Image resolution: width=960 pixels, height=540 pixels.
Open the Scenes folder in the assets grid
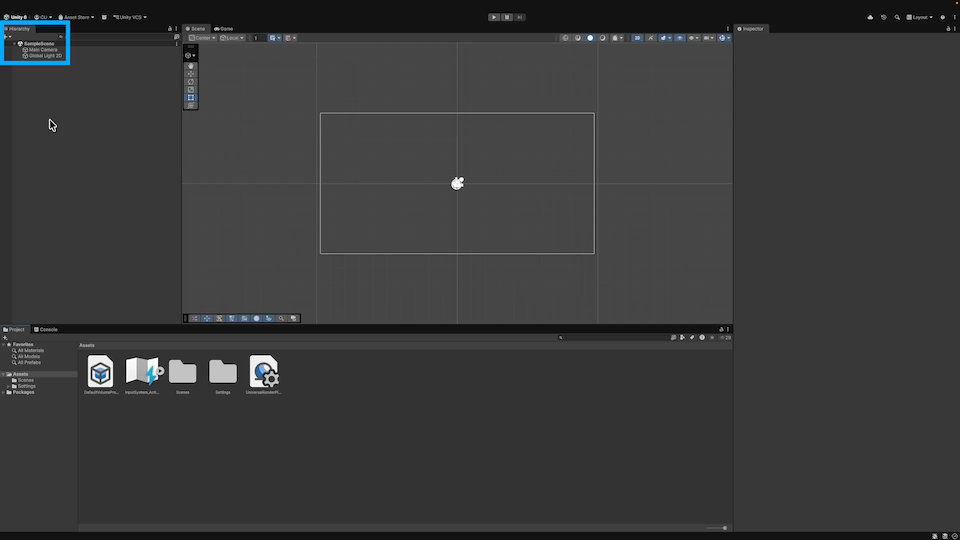[x=182, y=375]
